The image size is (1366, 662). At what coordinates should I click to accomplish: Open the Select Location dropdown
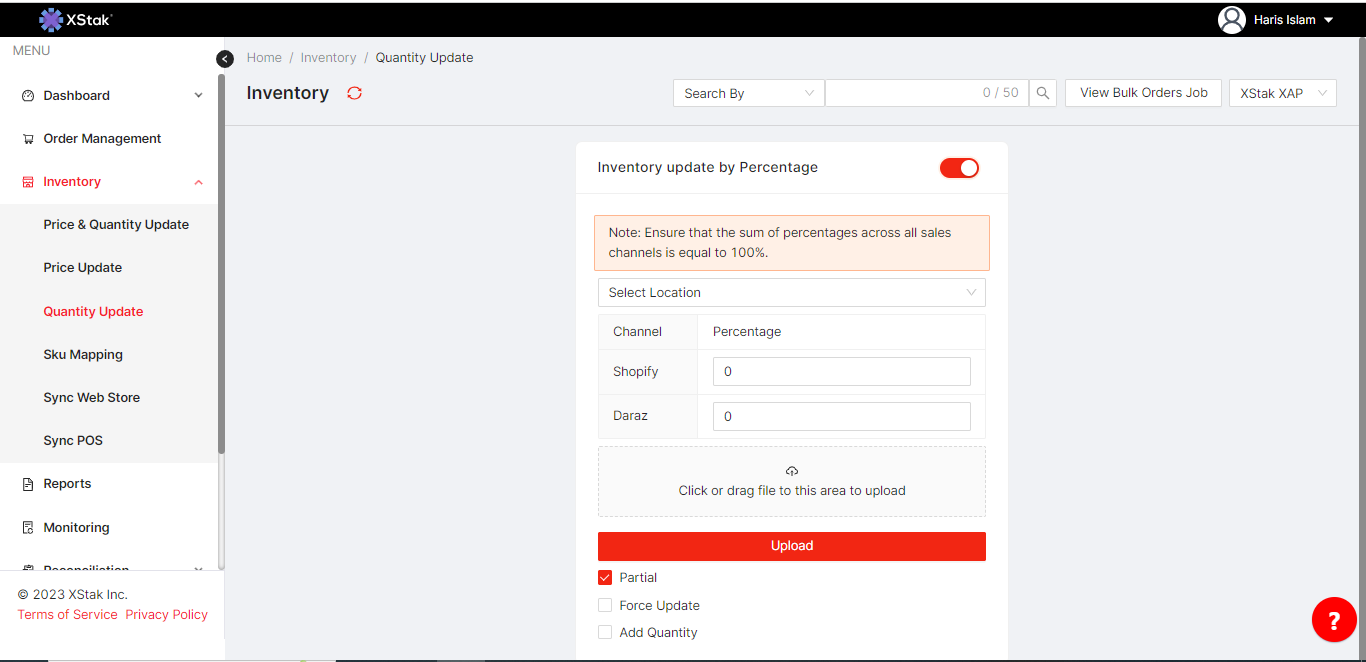click(791, 293)
